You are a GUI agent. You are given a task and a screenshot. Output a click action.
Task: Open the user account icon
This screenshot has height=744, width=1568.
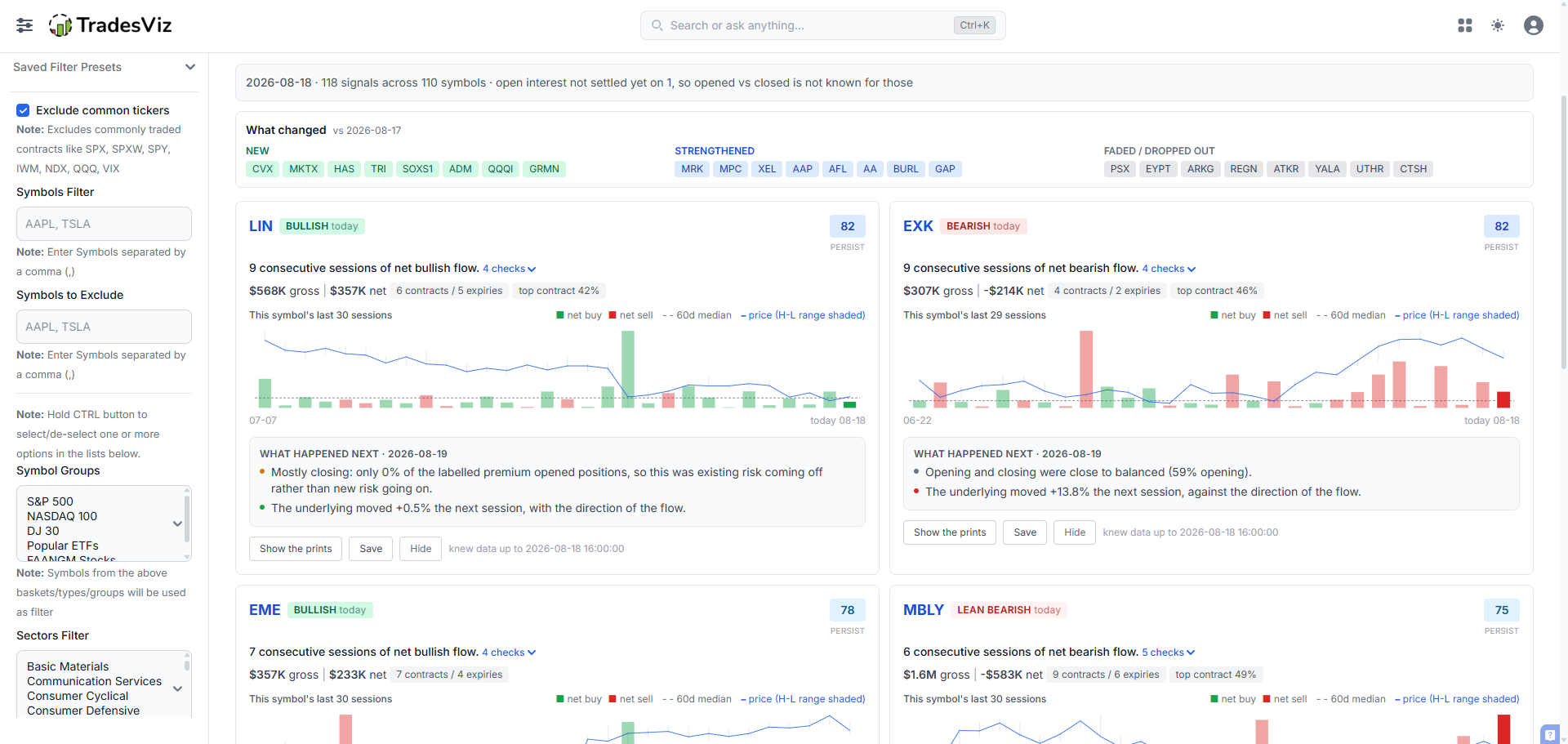click(x=1534, y=25)
